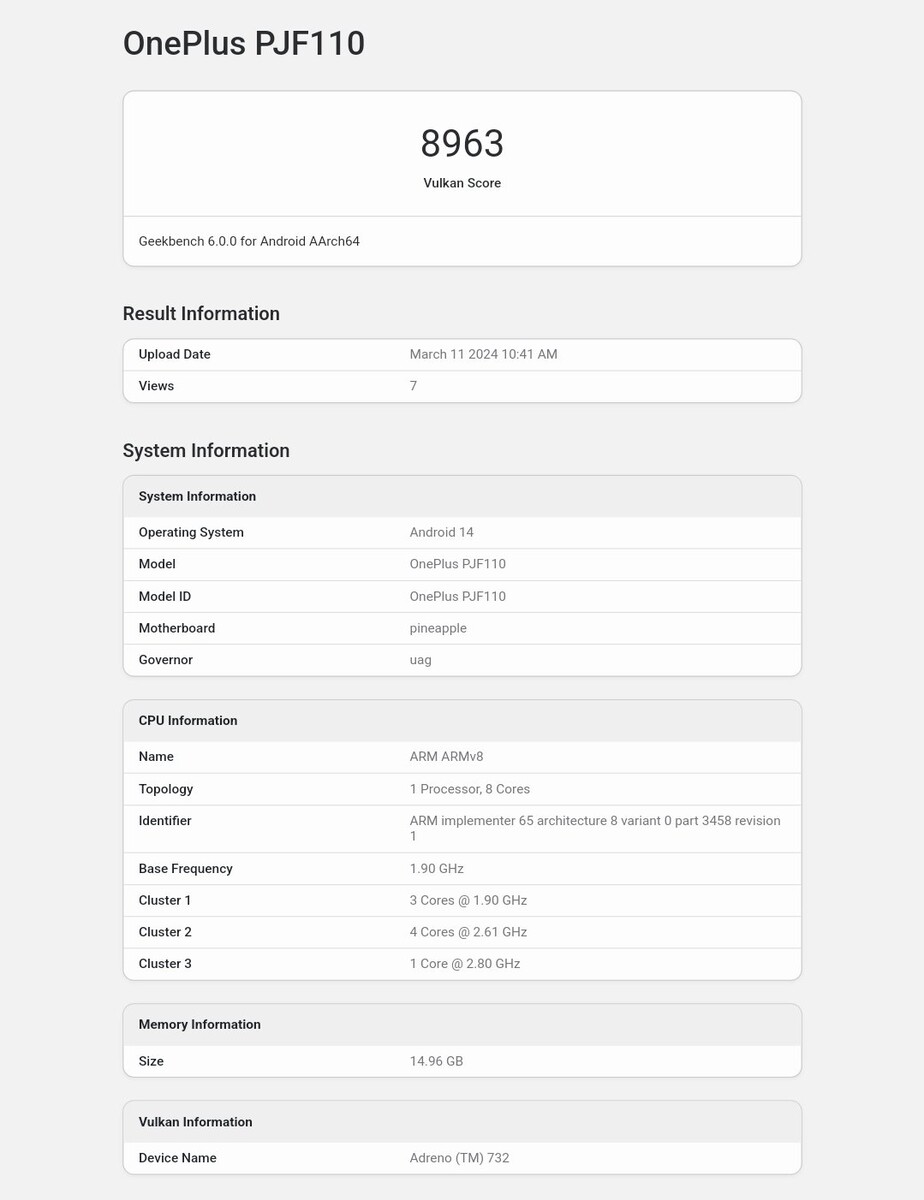
Task: Click the OnePlus PJF110 page title
Action: coord(243,44)
